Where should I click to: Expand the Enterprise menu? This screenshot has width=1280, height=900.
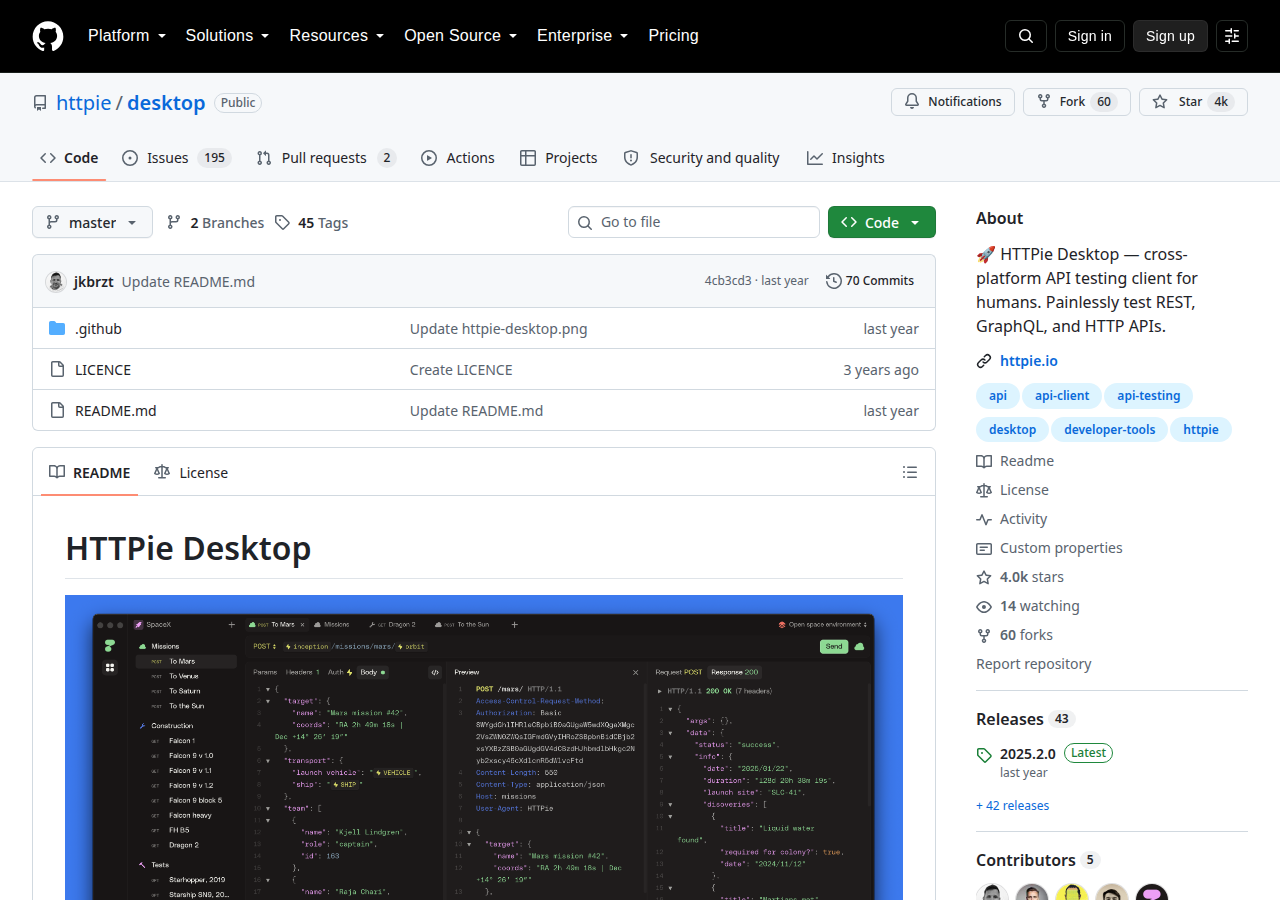582,36
